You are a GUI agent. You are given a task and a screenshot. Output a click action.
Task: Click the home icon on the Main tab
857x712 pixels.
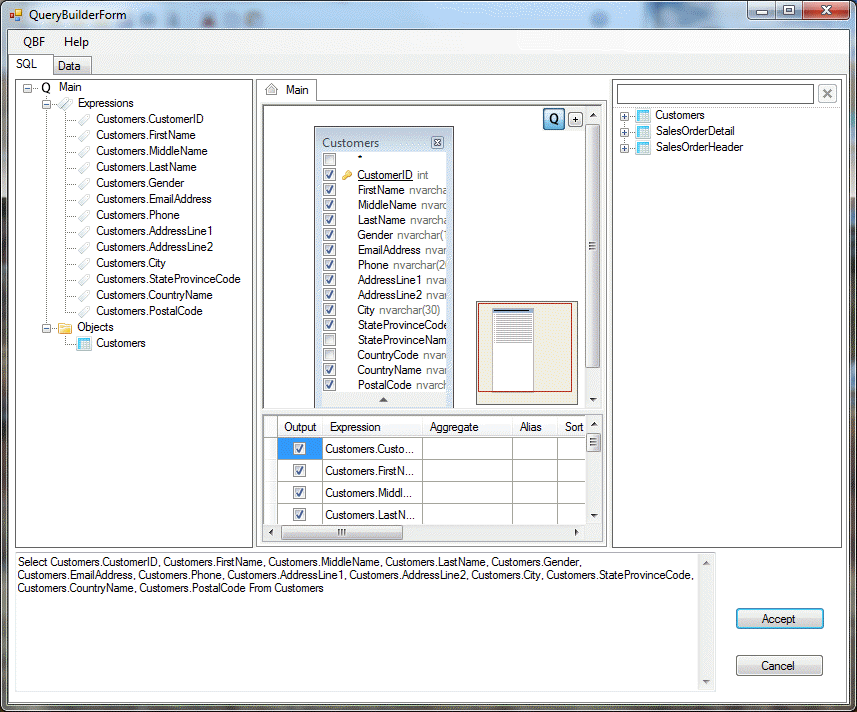point(272,89)
